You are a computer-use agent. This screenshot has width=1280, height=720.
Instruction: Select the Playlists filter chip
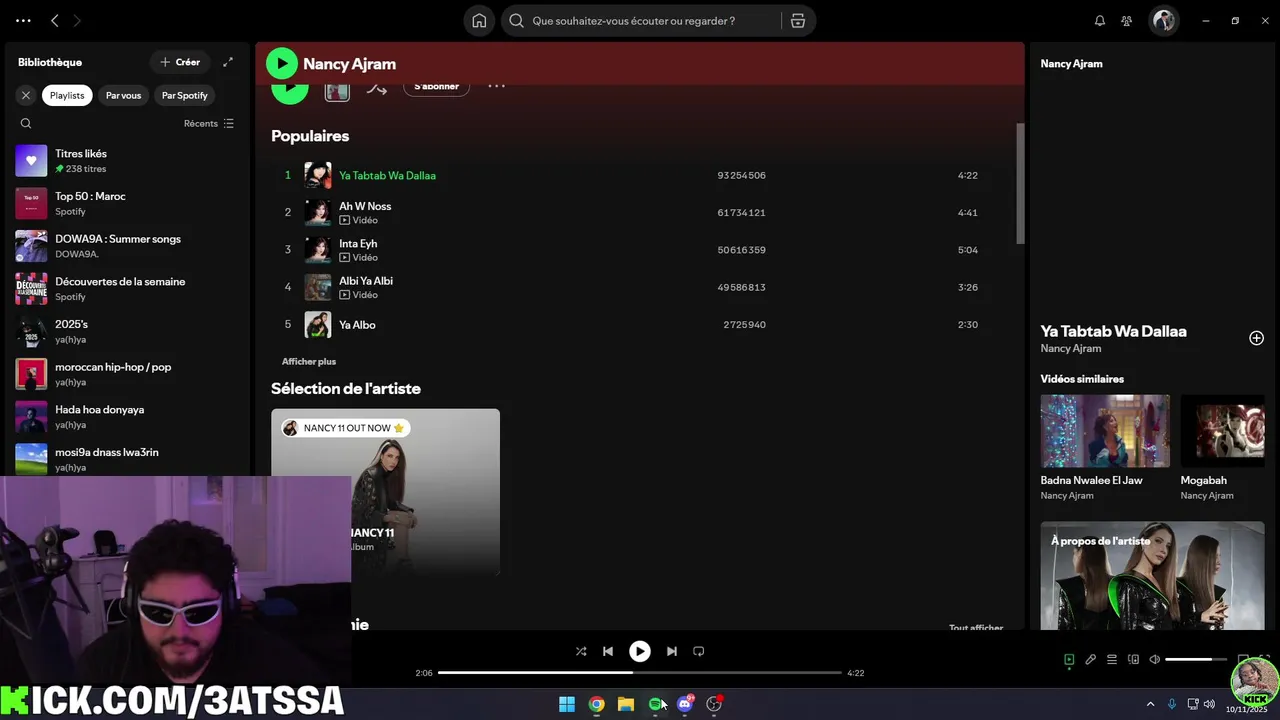click(x=67, y=95)
